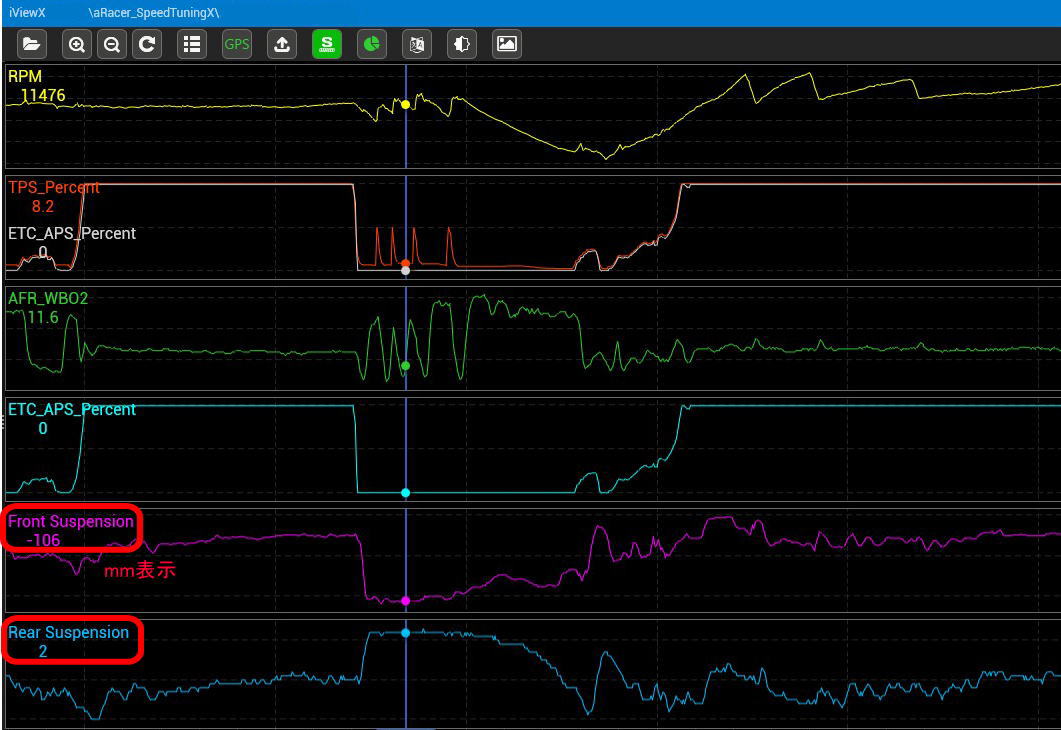
Task: Click the refresh/reset view icon
Action: 147,45
